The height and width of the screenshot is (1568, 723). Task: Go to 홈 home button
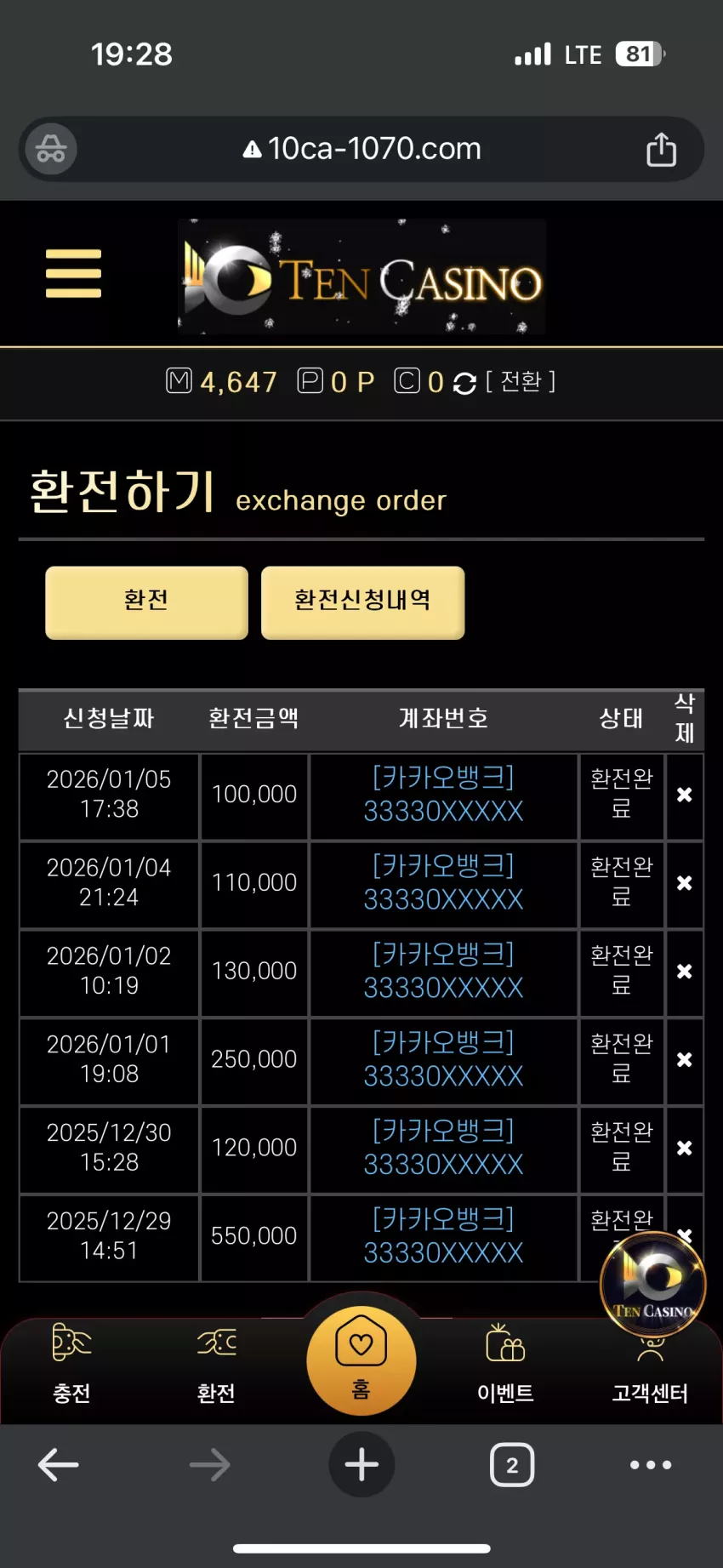(361, 1360)
